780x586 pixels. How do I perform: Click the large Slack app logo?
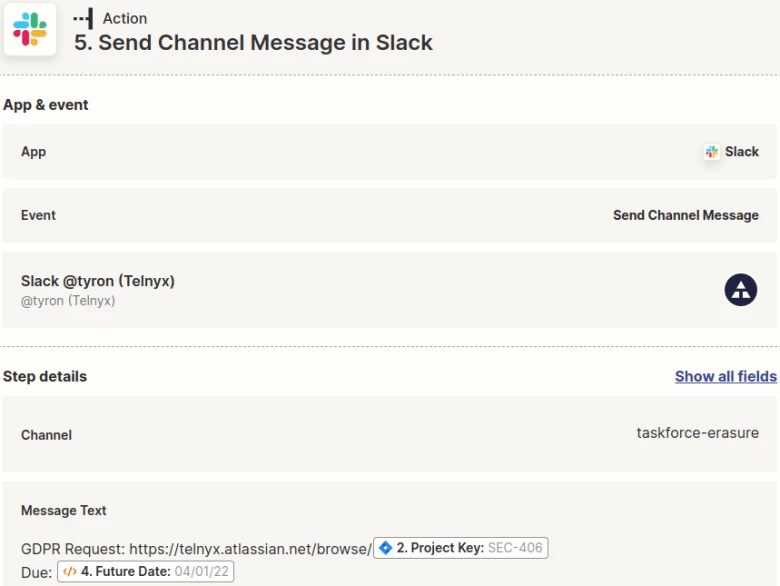(30, 29)
